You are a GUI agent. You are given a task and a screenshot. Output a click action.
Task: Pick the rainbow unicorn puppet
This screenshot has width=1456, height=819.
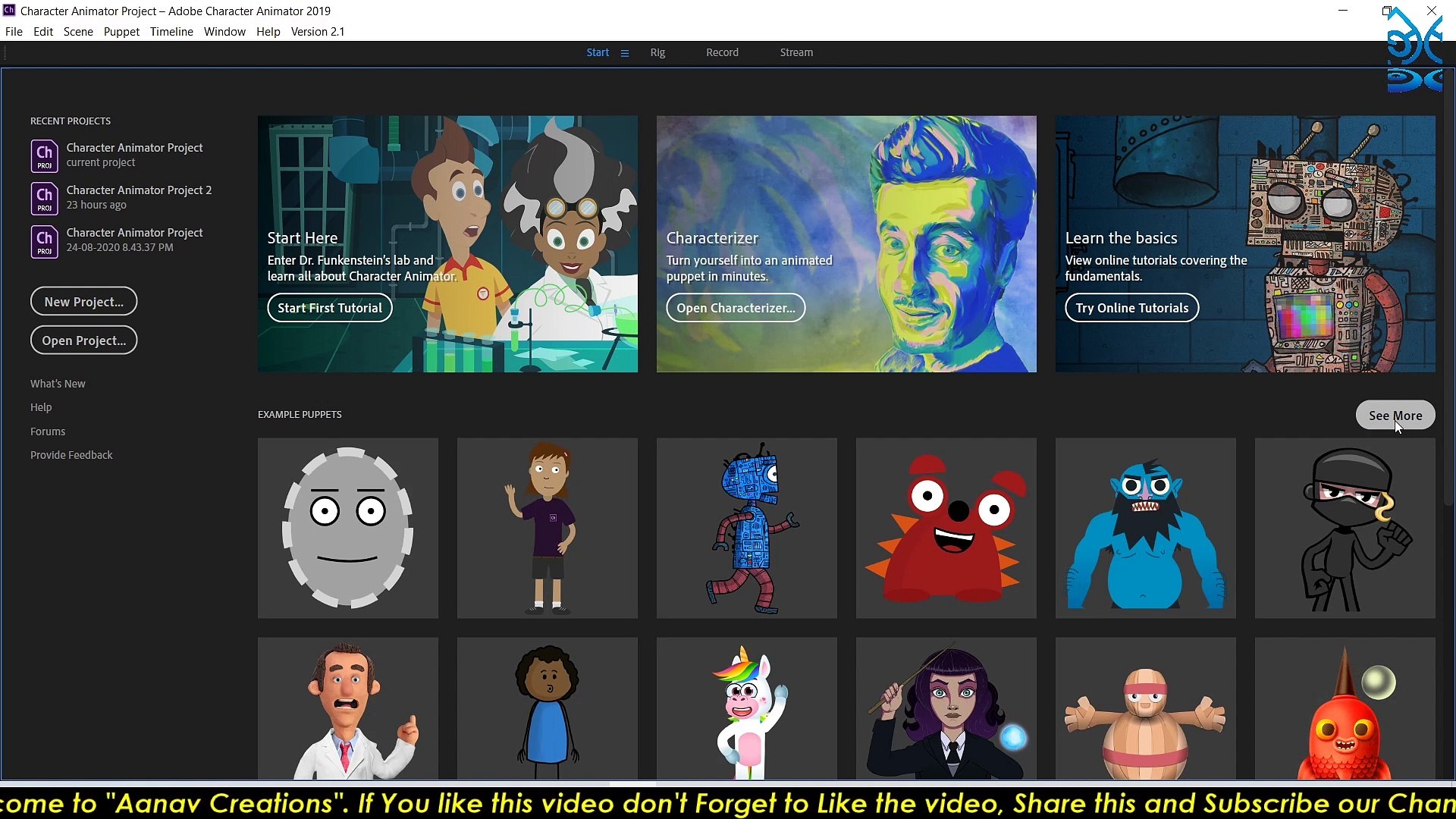point(746,709)
